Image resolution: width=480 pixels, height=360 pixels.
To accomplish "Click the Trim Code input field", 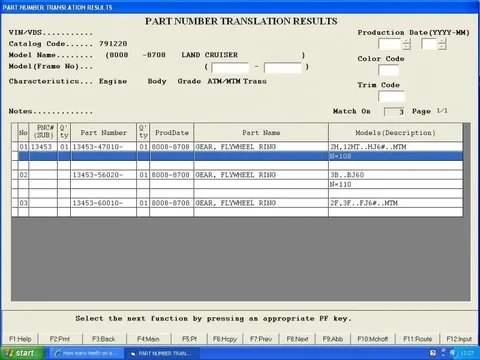I will click(391, 96).
